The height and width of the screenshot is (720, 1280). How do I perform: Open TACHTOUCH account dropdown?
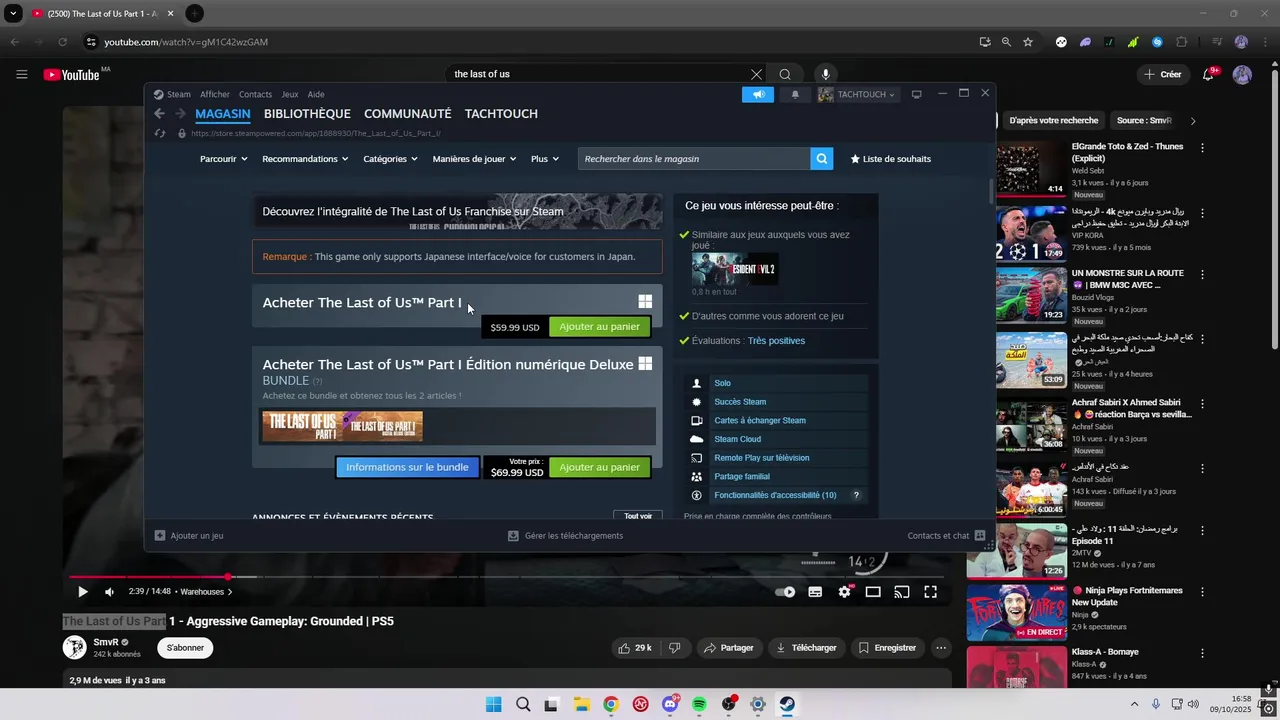pyautogui.click(x=857, y=94)
